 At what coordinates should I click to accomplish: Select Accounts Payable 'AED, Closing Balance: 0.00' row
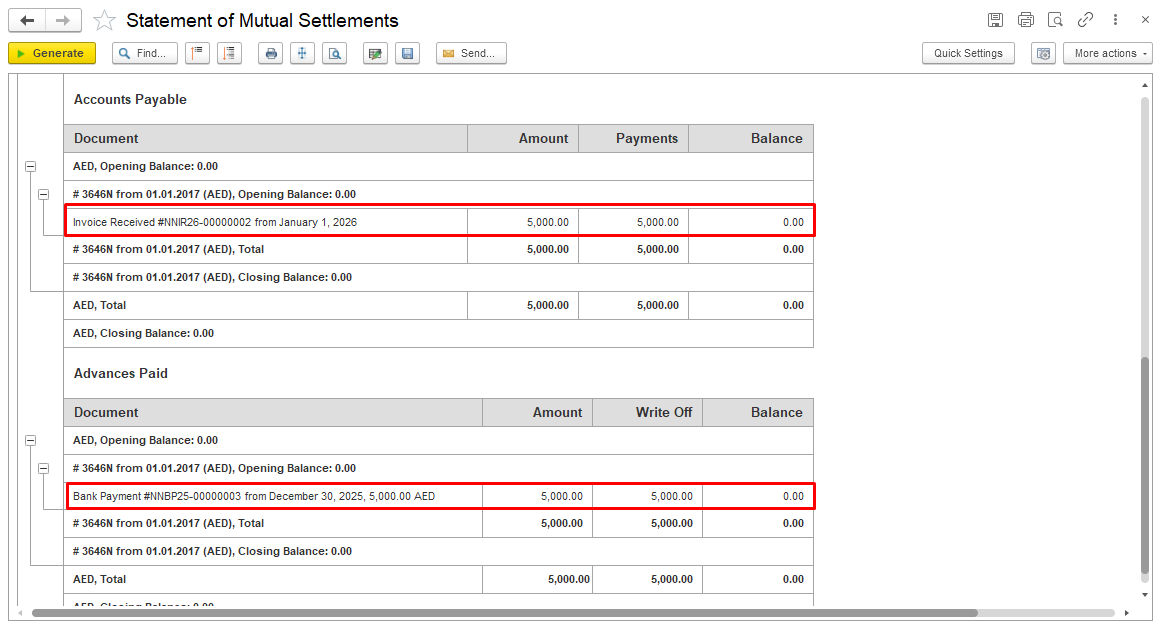tap(439, 333)
